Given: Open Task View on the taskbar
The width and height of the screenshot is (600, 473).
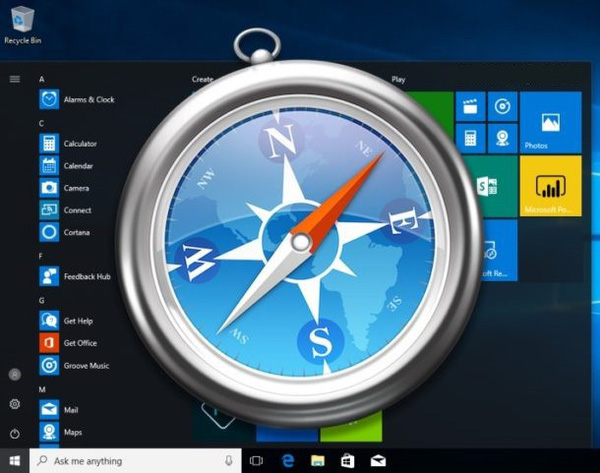Looking at the screenshot, I should (256, 461).
